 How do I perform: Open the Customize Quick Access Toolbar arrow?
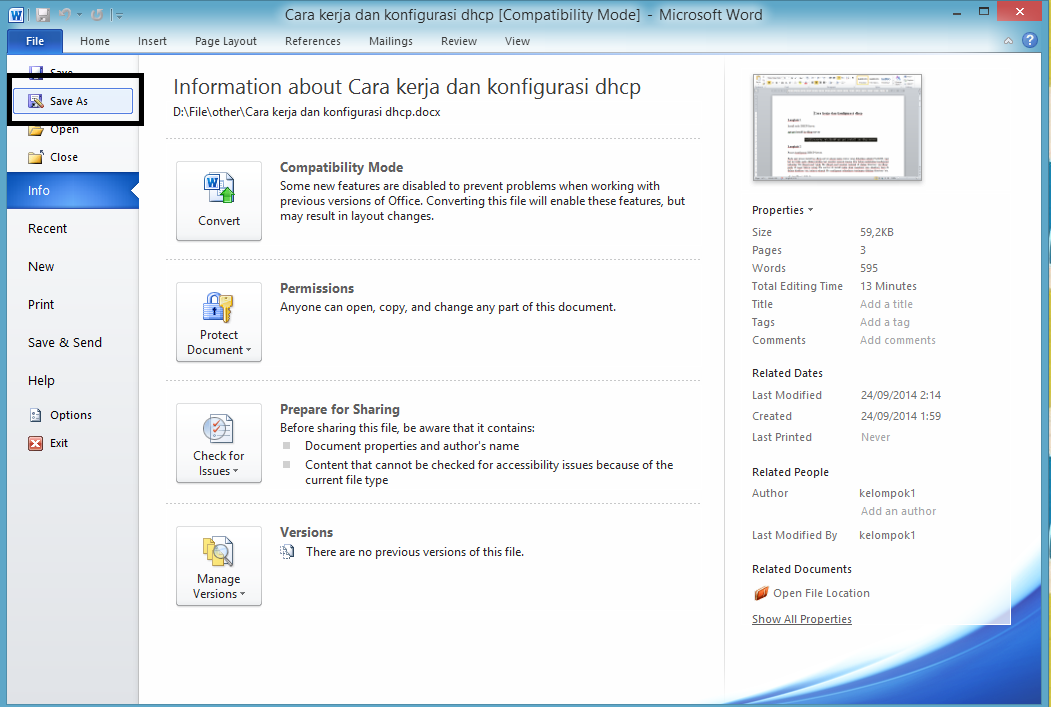(118, 15)
